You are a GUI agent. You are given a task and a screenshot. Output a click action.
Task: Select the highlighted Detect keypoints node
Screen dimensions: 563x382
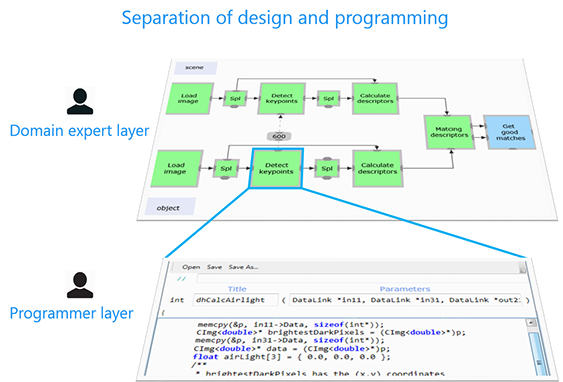[x=276, y=168]
